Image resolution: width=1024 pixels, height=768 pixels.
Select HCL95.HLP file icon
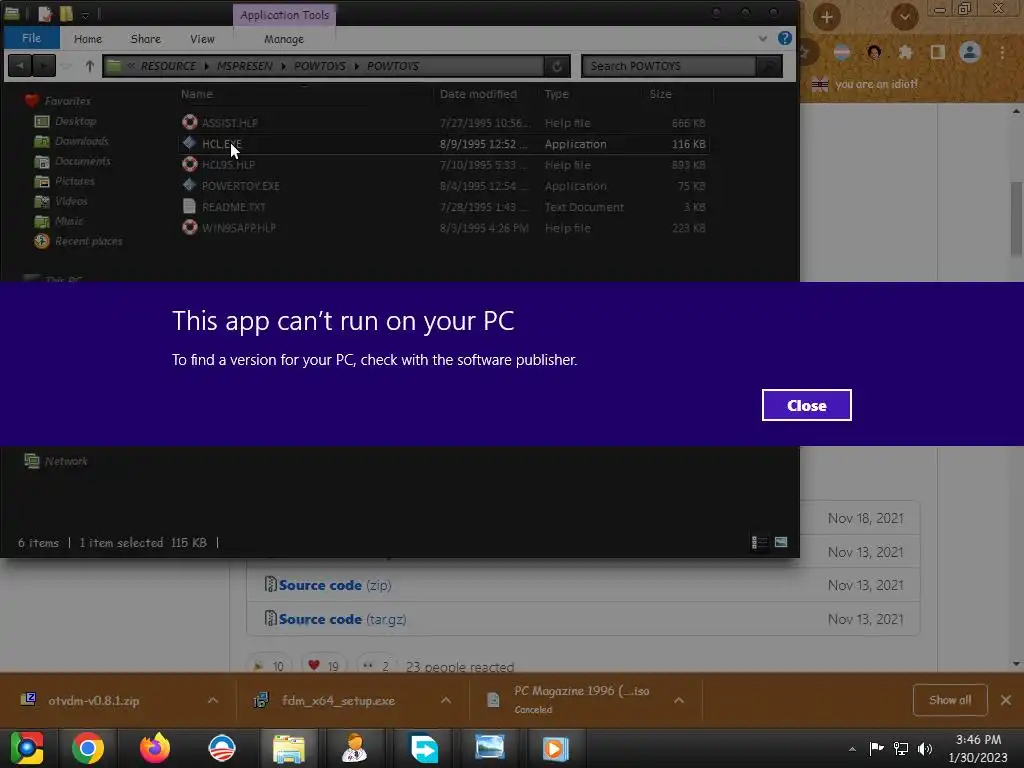189,164
